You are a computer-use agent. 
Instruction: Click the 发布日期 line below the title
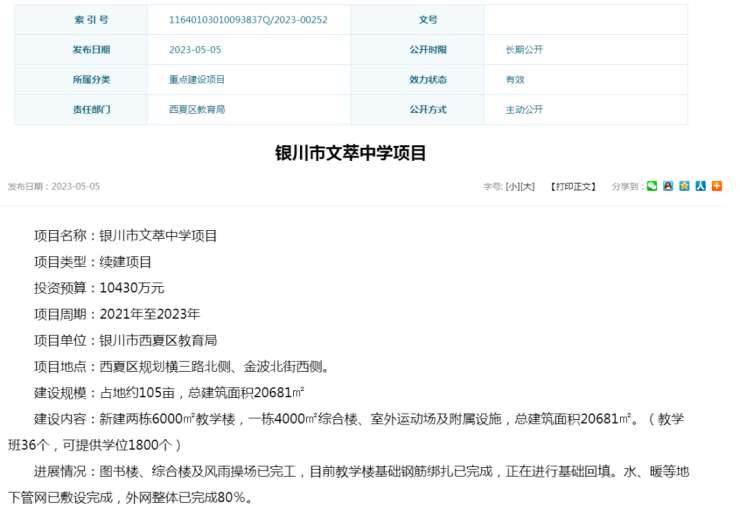(54, 187)
